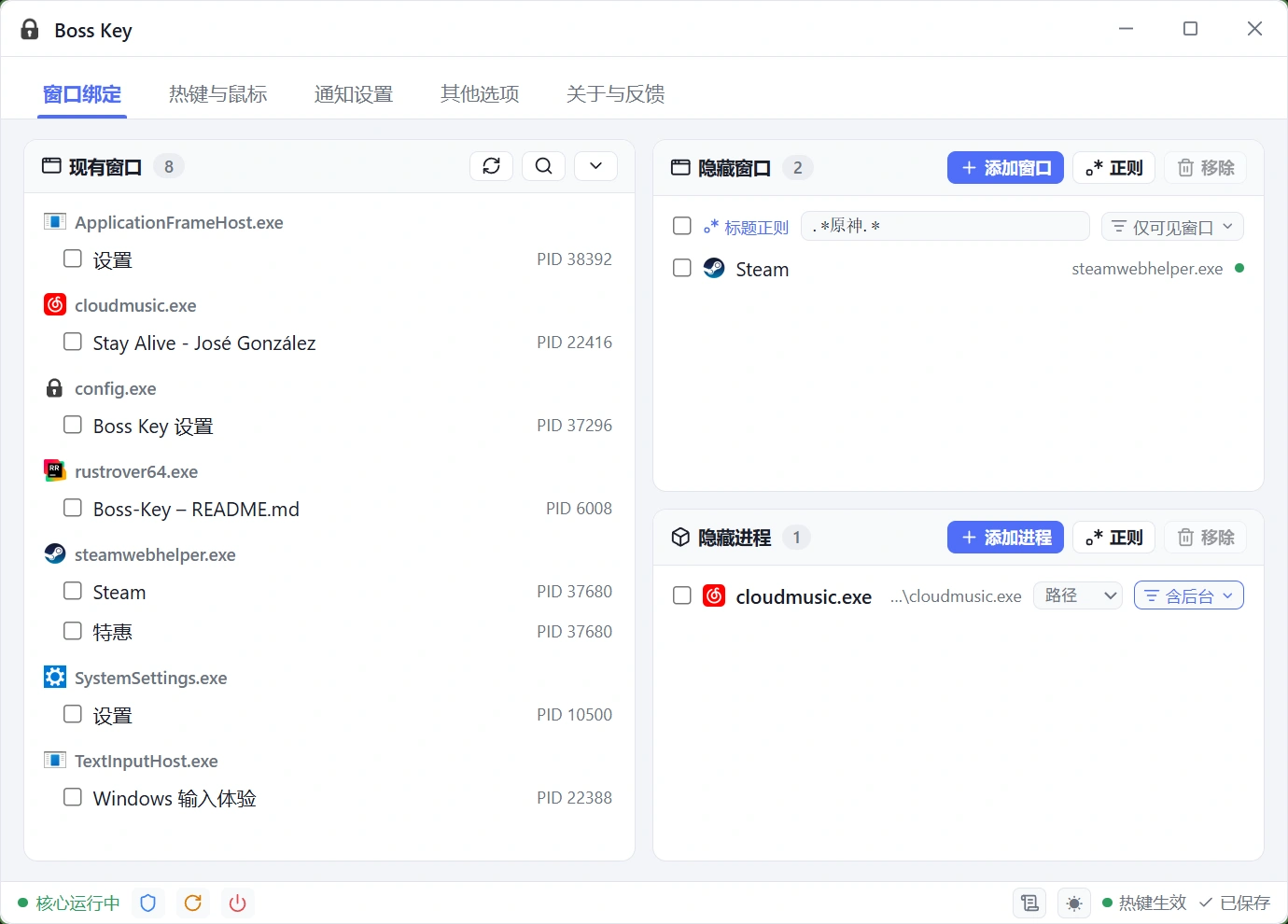
Task: Check the Windows 输入体验 window
Action: (x=73, y=797)
